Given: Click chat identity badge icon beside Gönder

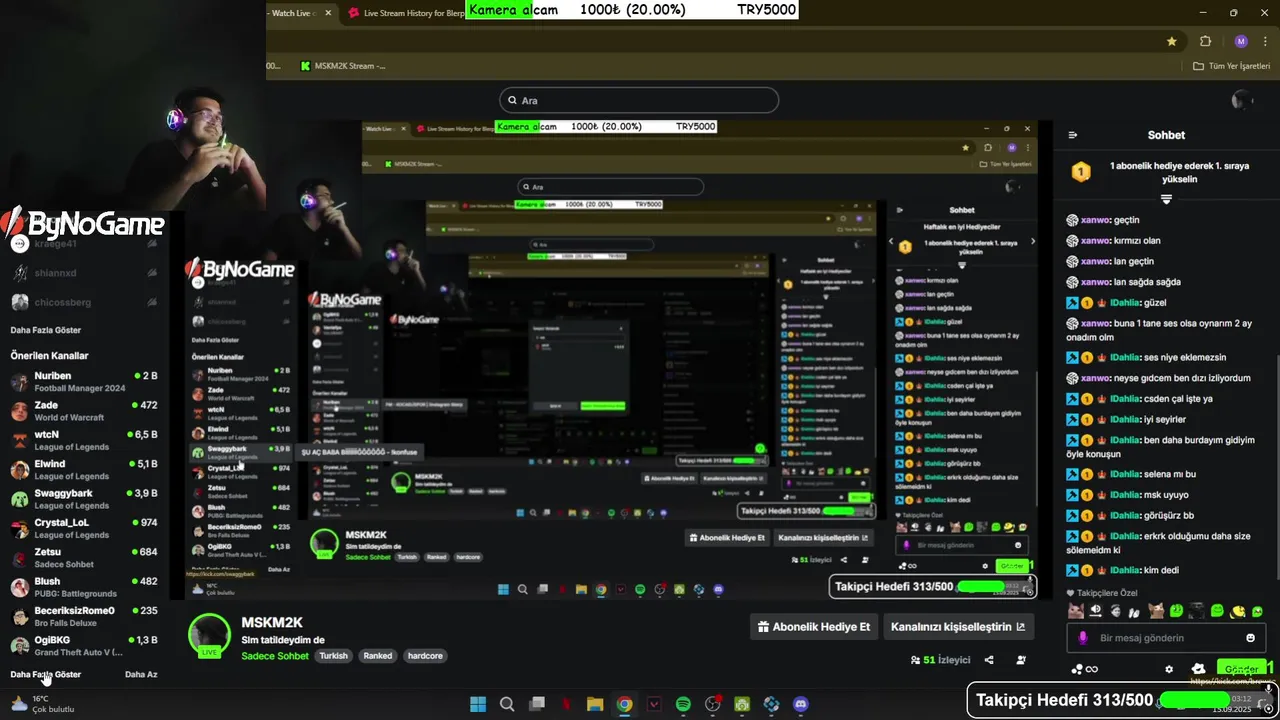Looking at the screenshot, I should point(1198,669).
